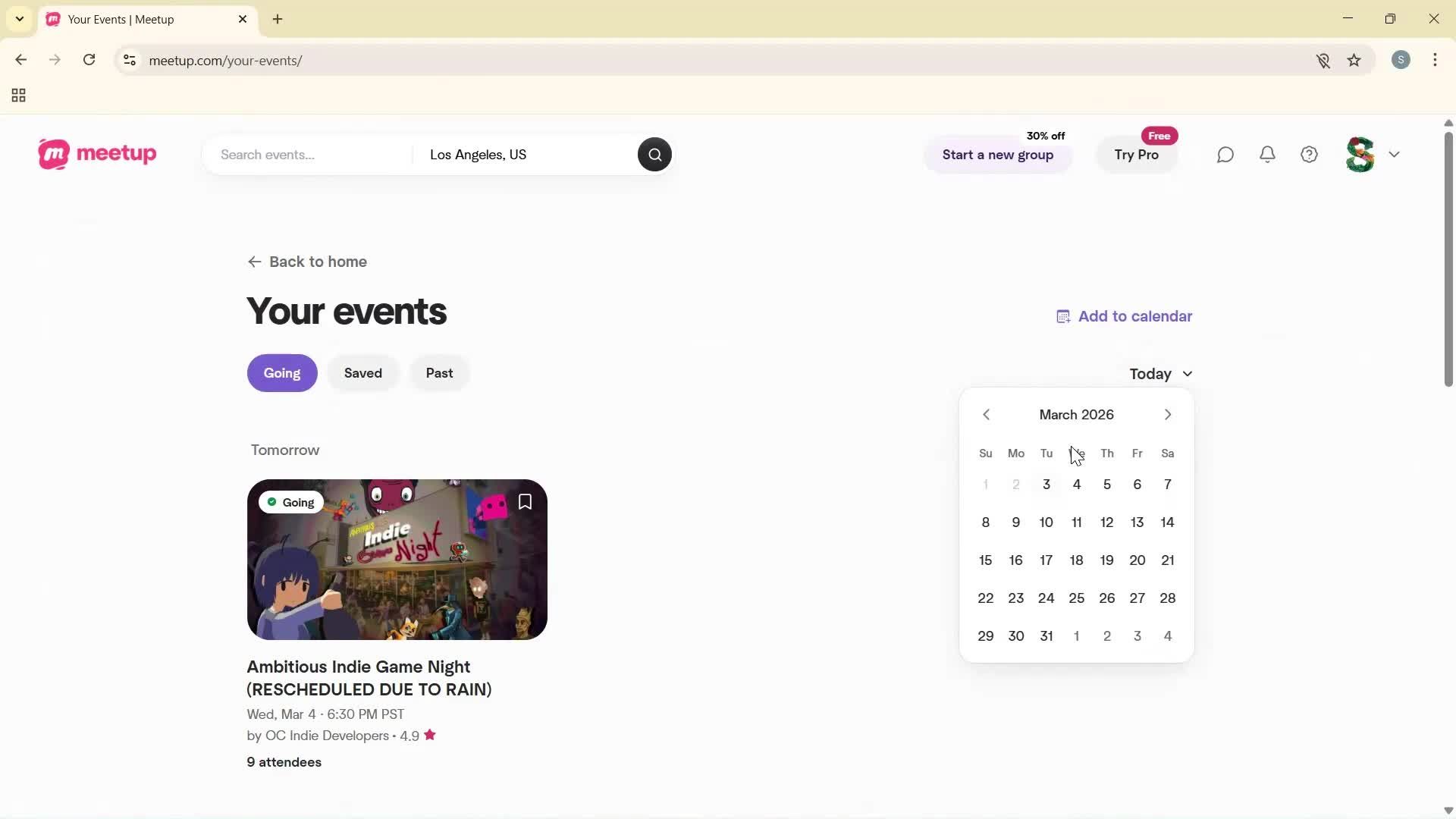The width and height of the screenshot is (1456, 819).
Task: Click the Meetup logo
Action: coord(96,154)
